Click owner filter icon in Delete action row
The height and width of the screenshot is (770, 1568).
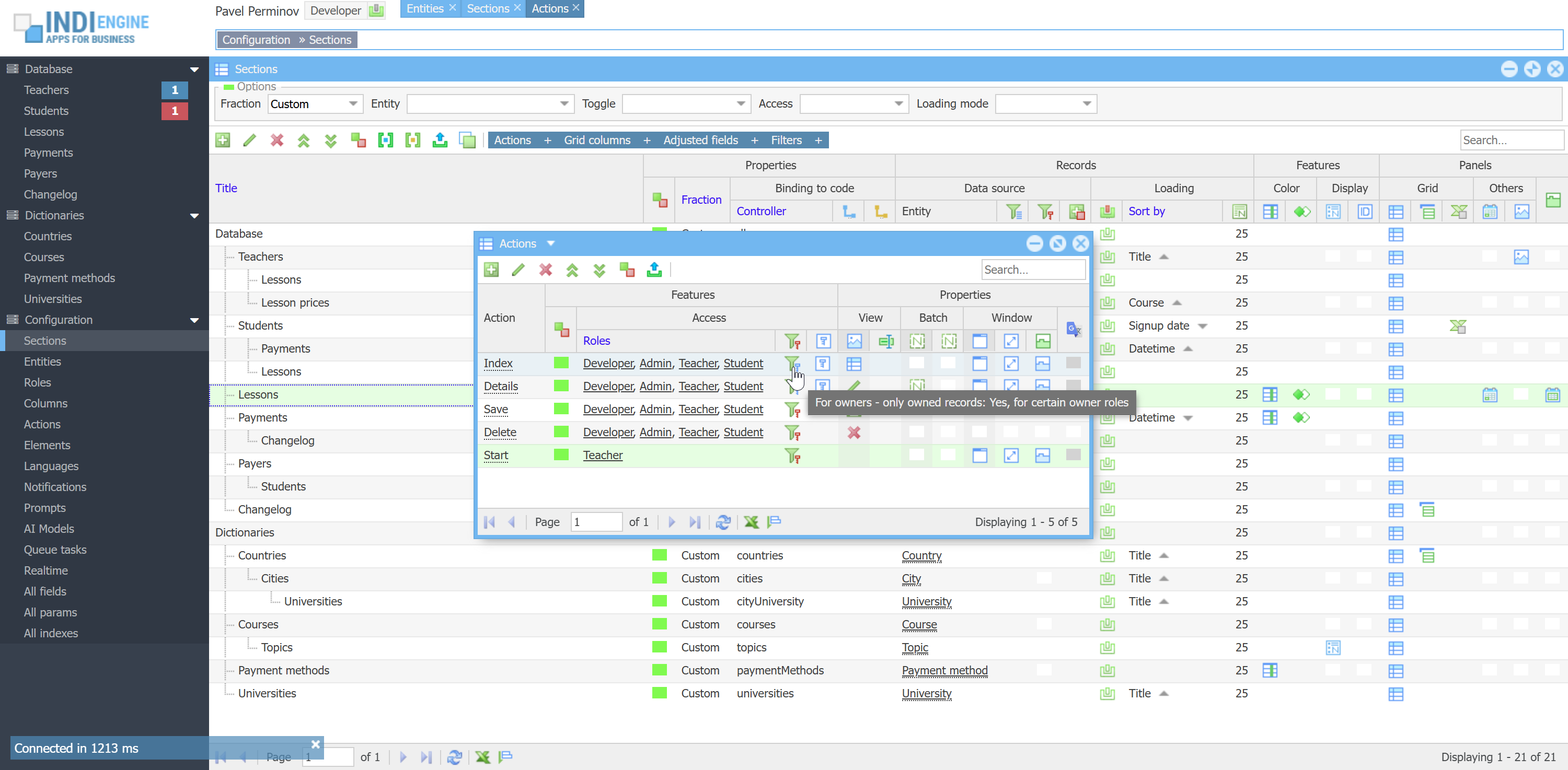pos(792,433)
